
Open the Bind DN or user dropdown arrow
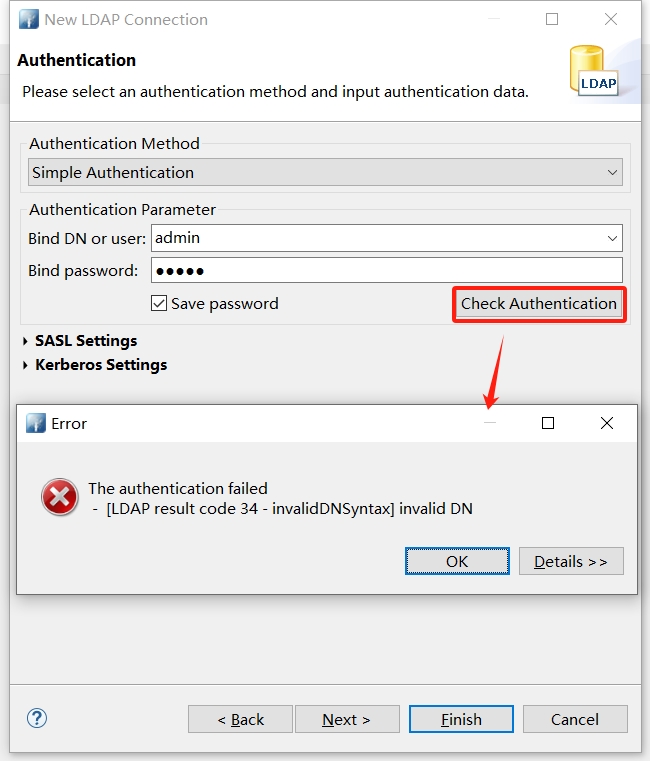pos(612,238)
